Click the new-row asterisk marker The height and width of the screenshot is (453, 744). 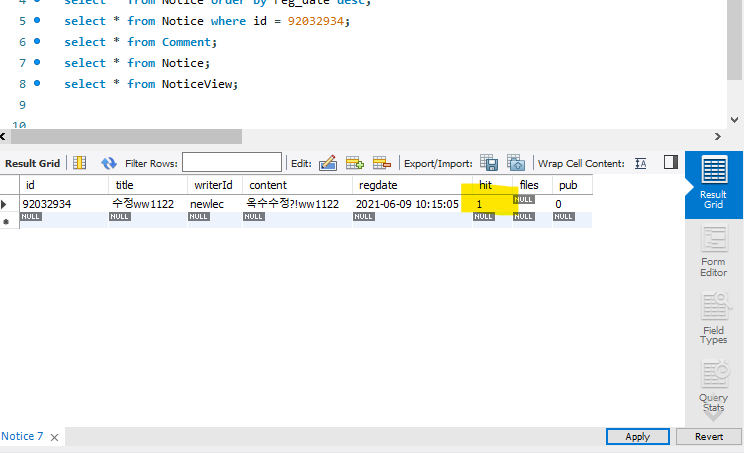[x=6, y=222]
